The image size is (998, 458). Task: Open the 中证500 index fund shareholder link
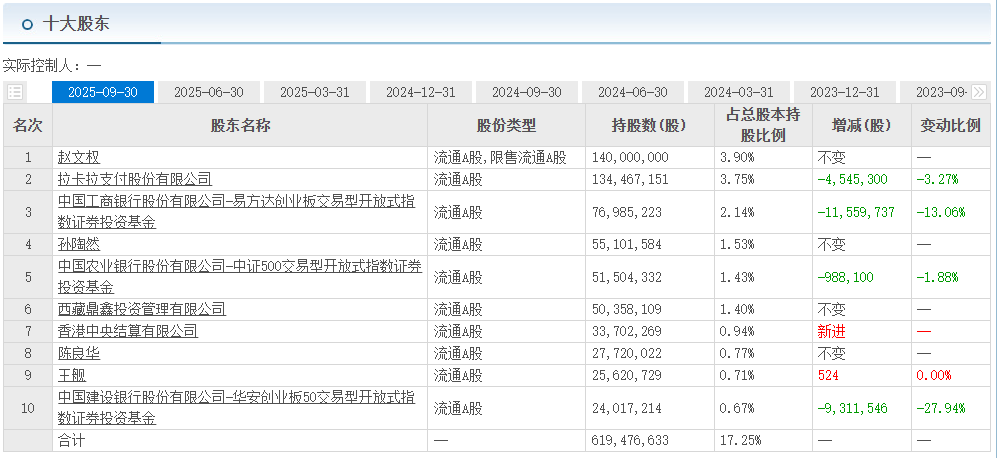(240, 277)
